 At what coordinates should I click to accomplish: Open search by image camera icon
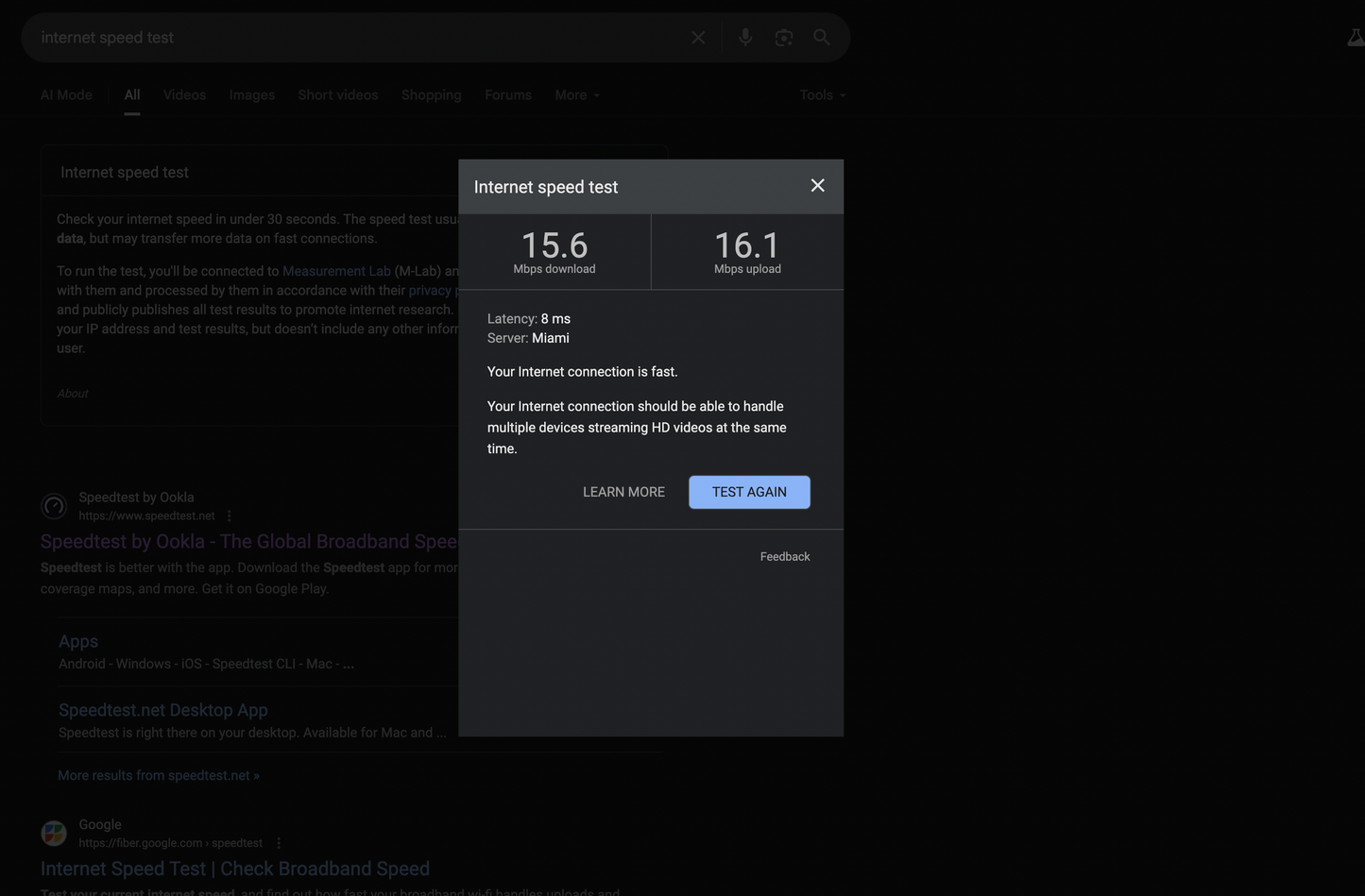coord(783,38)
